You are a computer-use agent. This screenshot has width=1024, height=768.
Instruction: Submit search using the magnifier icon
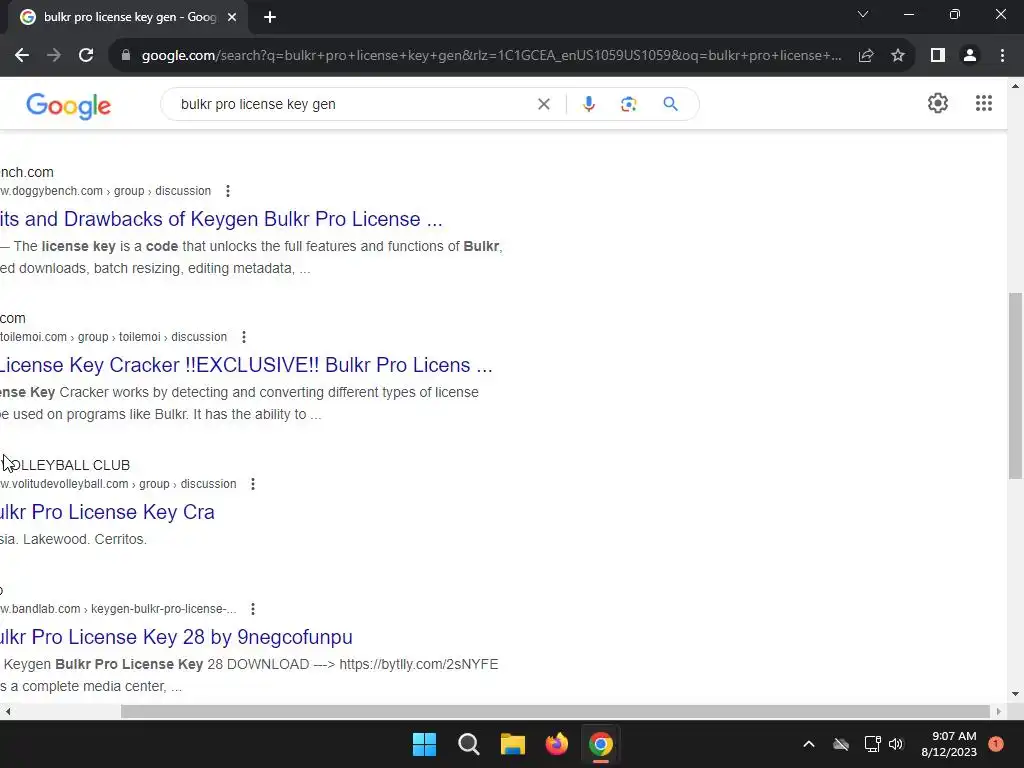670,104
